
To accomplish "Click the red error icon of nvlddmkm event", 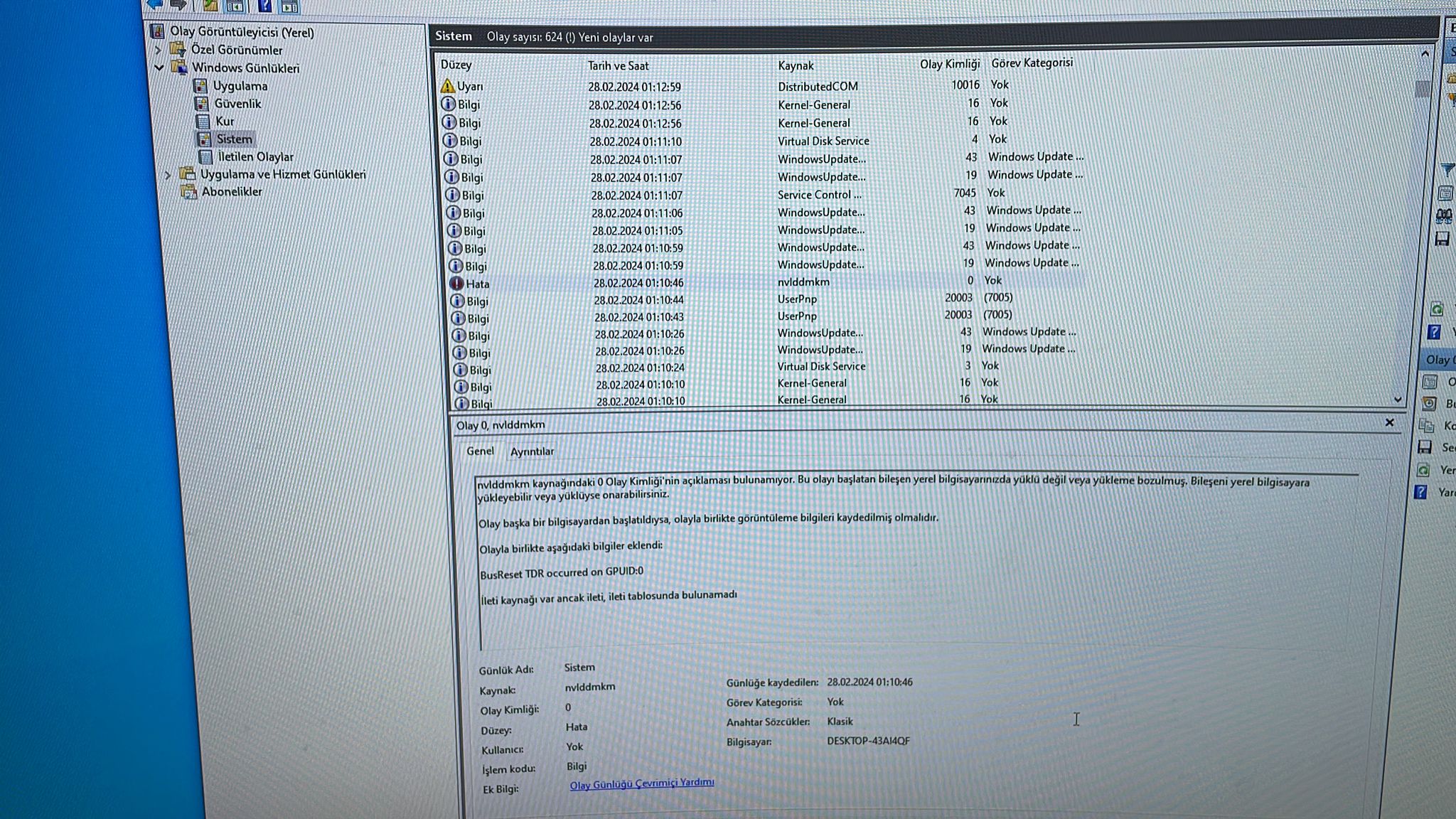I will [456, 283].
